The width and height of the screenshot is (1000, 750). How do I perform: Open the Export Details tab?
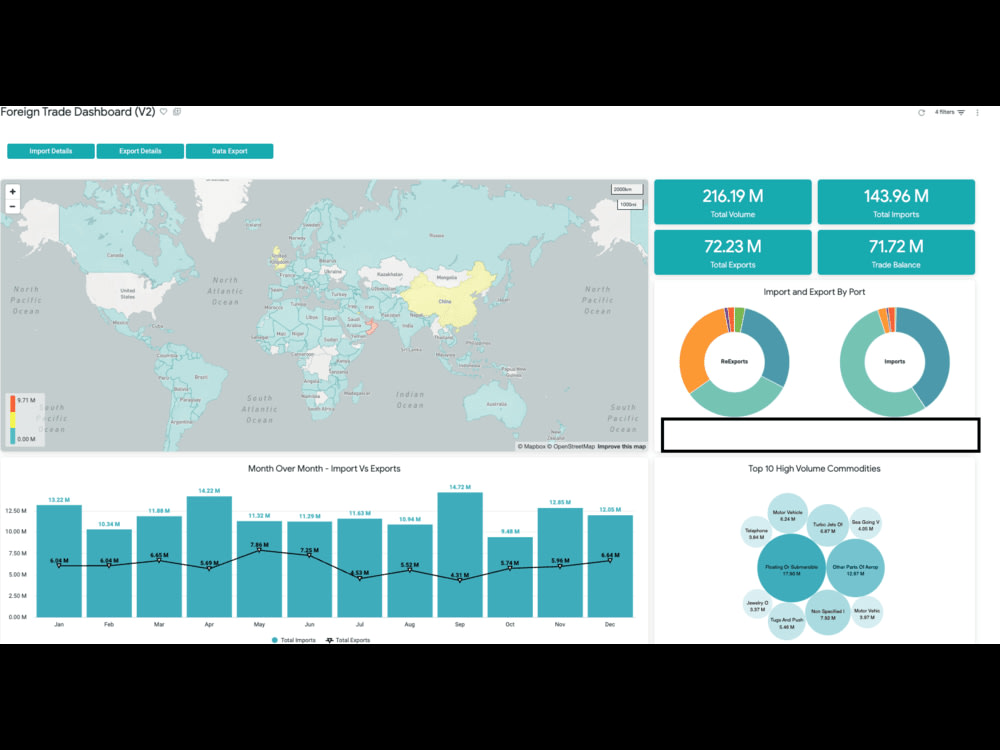point(140,150)
